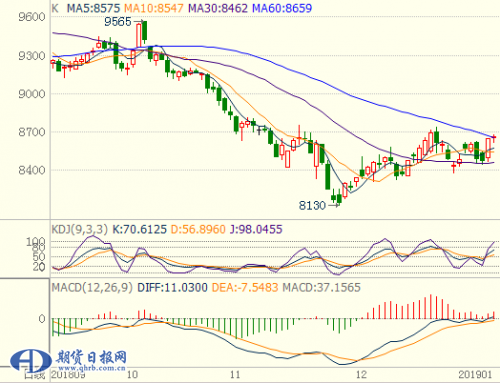Click the DIFF:11.0300 value label
Image resolution: width=500 pixels, height=383 pixels.
(172, 287)
